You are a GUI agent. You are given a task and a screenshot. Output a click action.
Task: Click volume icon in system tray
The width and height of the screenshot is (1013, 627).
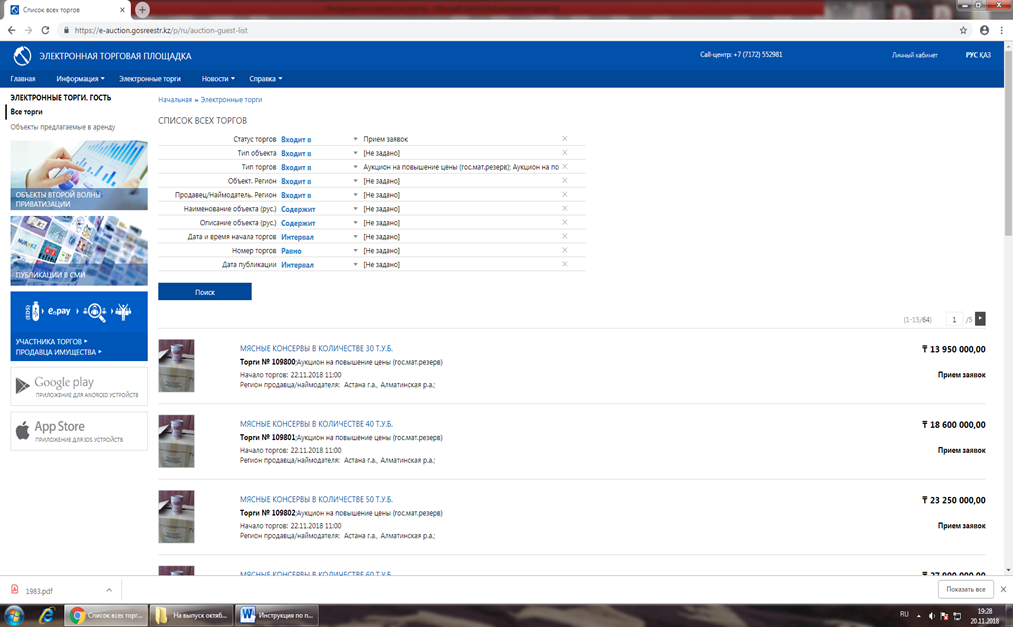pyautogui.click(x=932, y=615)
